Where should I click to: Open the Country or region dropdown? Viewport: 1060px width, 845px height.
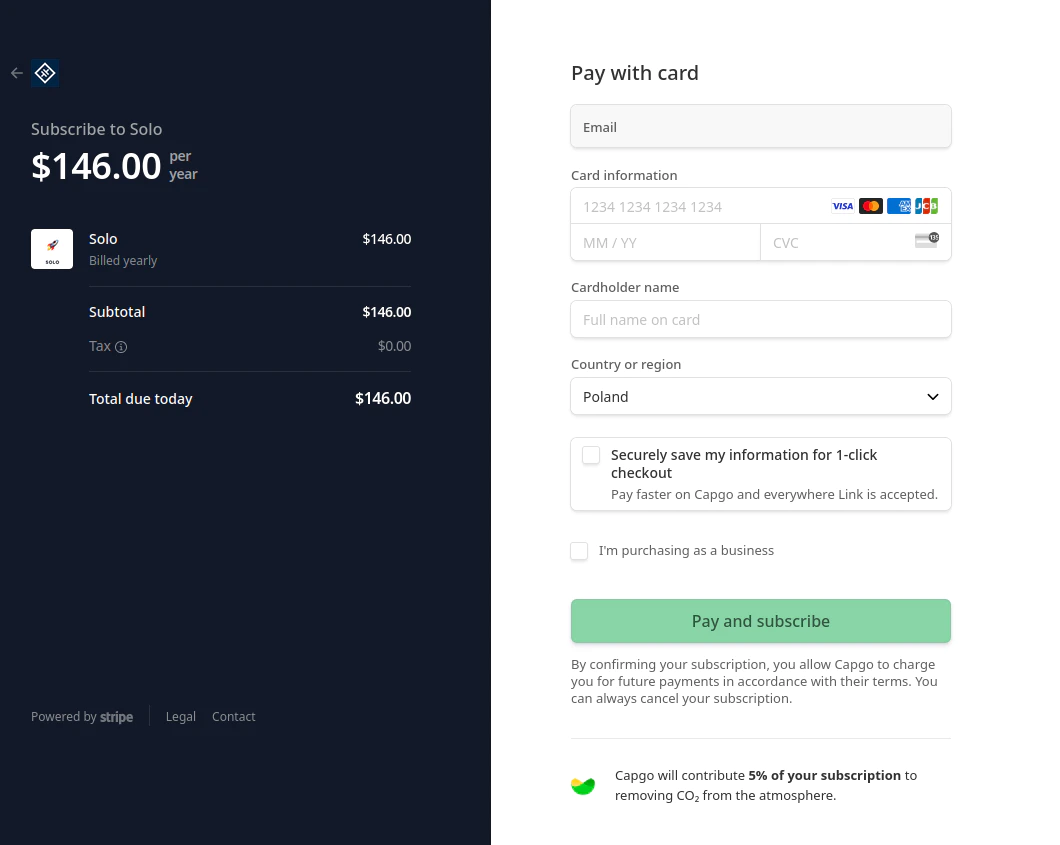[x=760, y=397]
